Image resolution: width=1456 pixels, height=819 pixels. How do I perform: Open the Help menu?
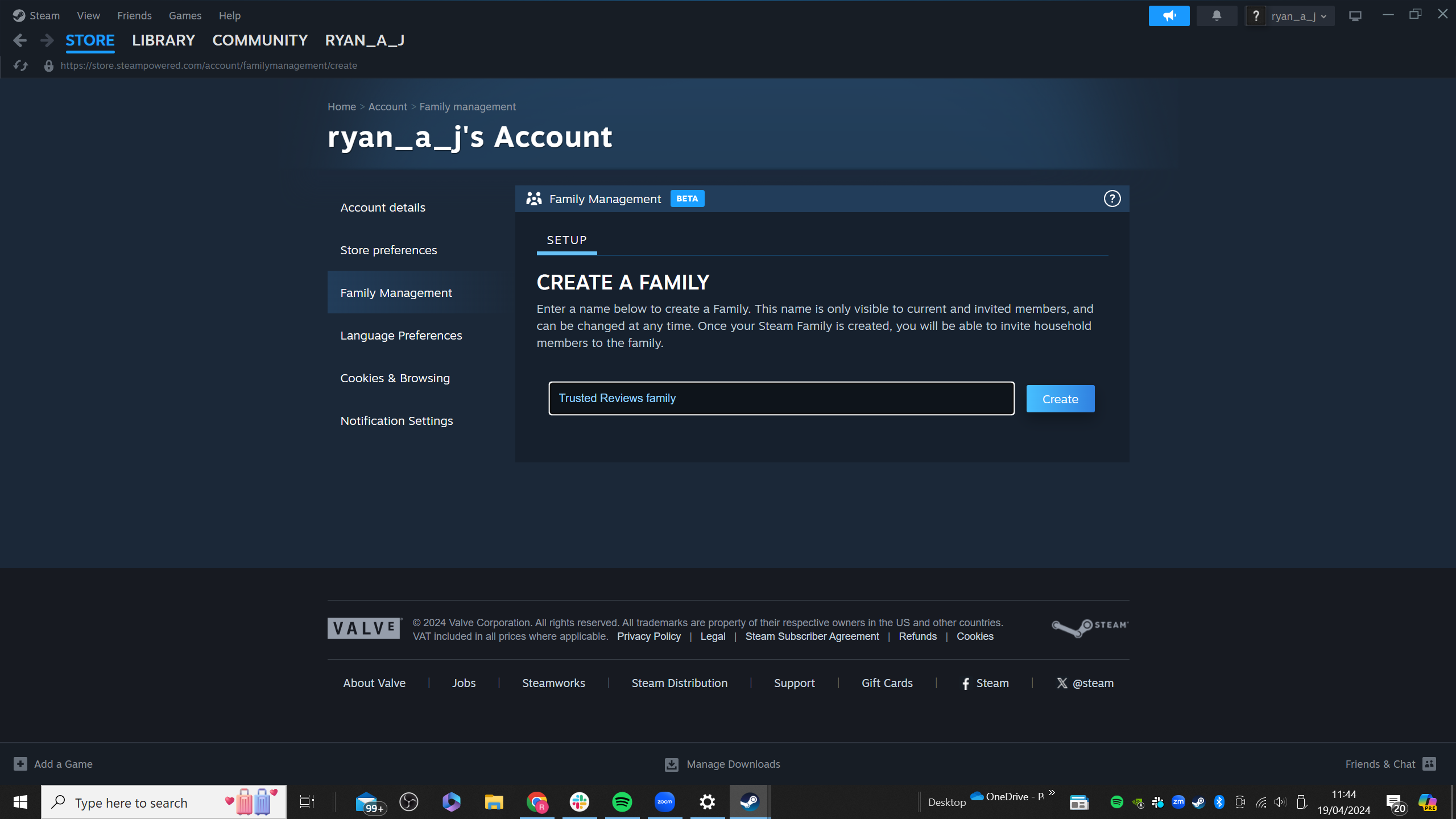click(x=229, y=15)
